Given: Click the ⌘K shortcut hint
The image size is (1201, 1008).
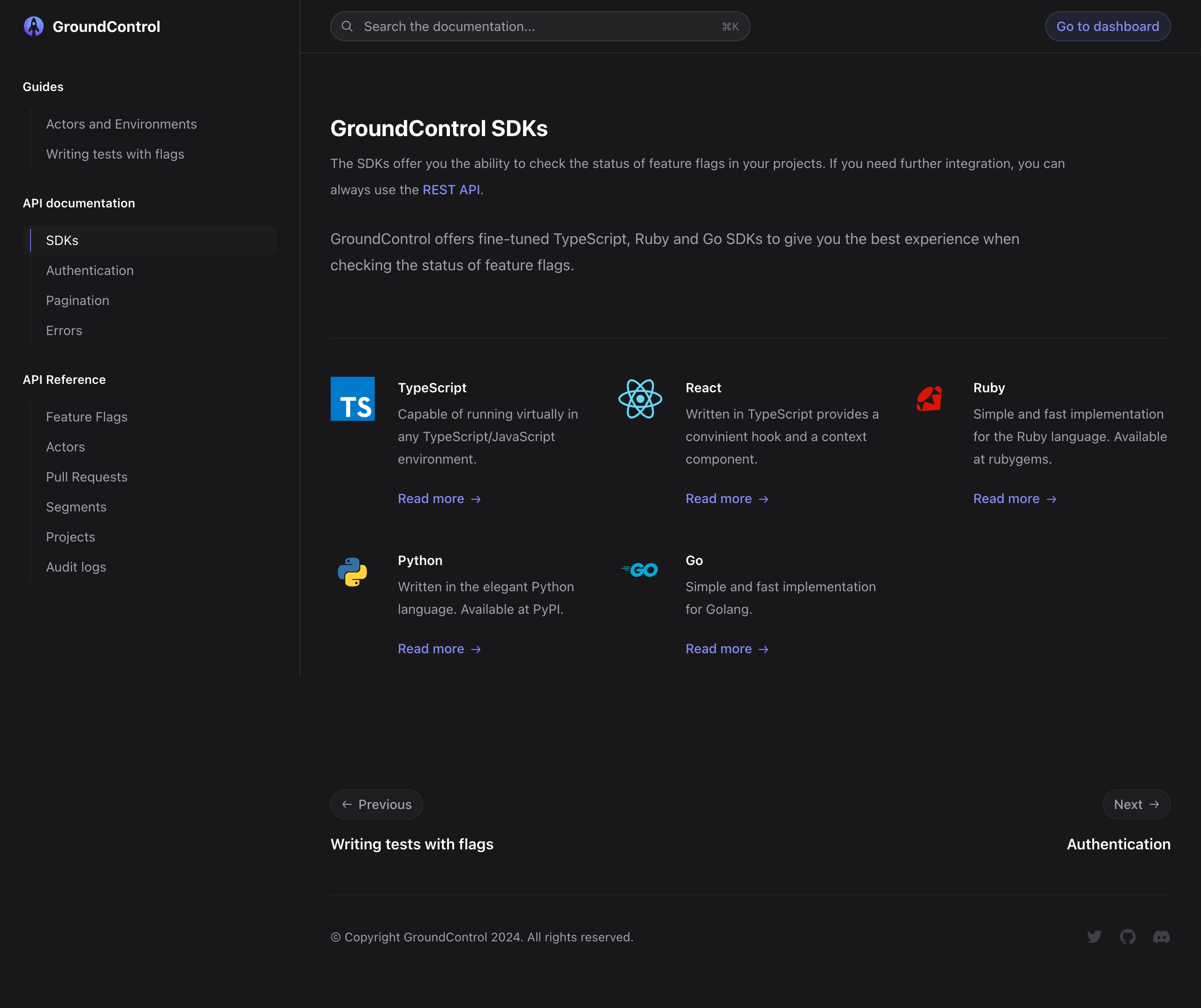Looking at the screenshot, I should (730, 26).
